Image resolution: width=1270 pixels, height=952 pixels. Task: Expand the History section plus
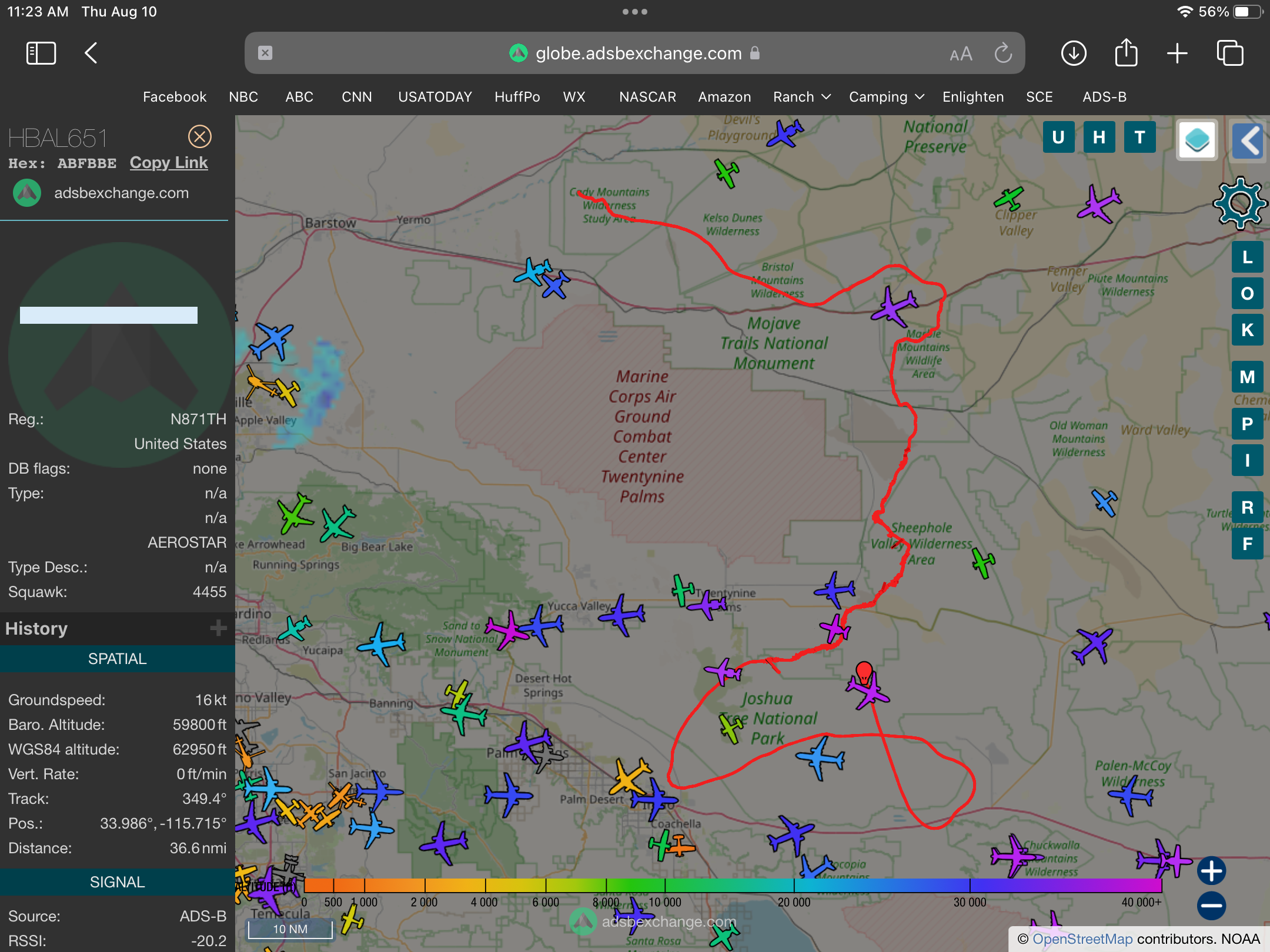[x=218, y=628]
